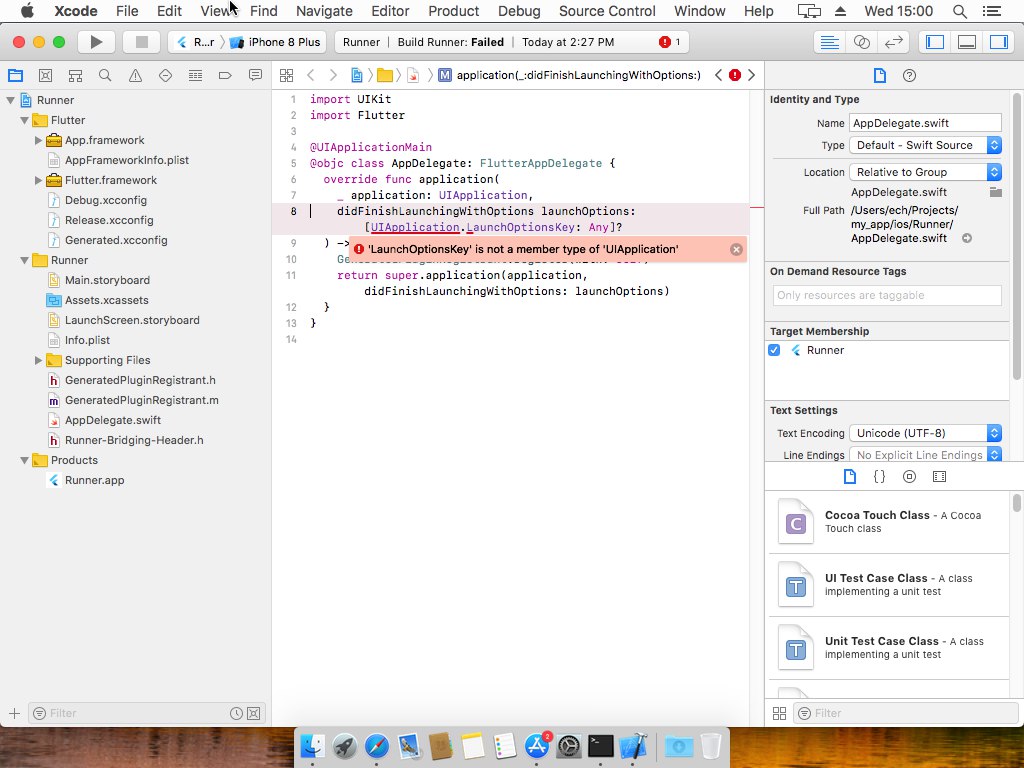Dismiss the LaunchOptionsKey error banner
Screen dimensions: 1024x768
[x=736, y=249]
